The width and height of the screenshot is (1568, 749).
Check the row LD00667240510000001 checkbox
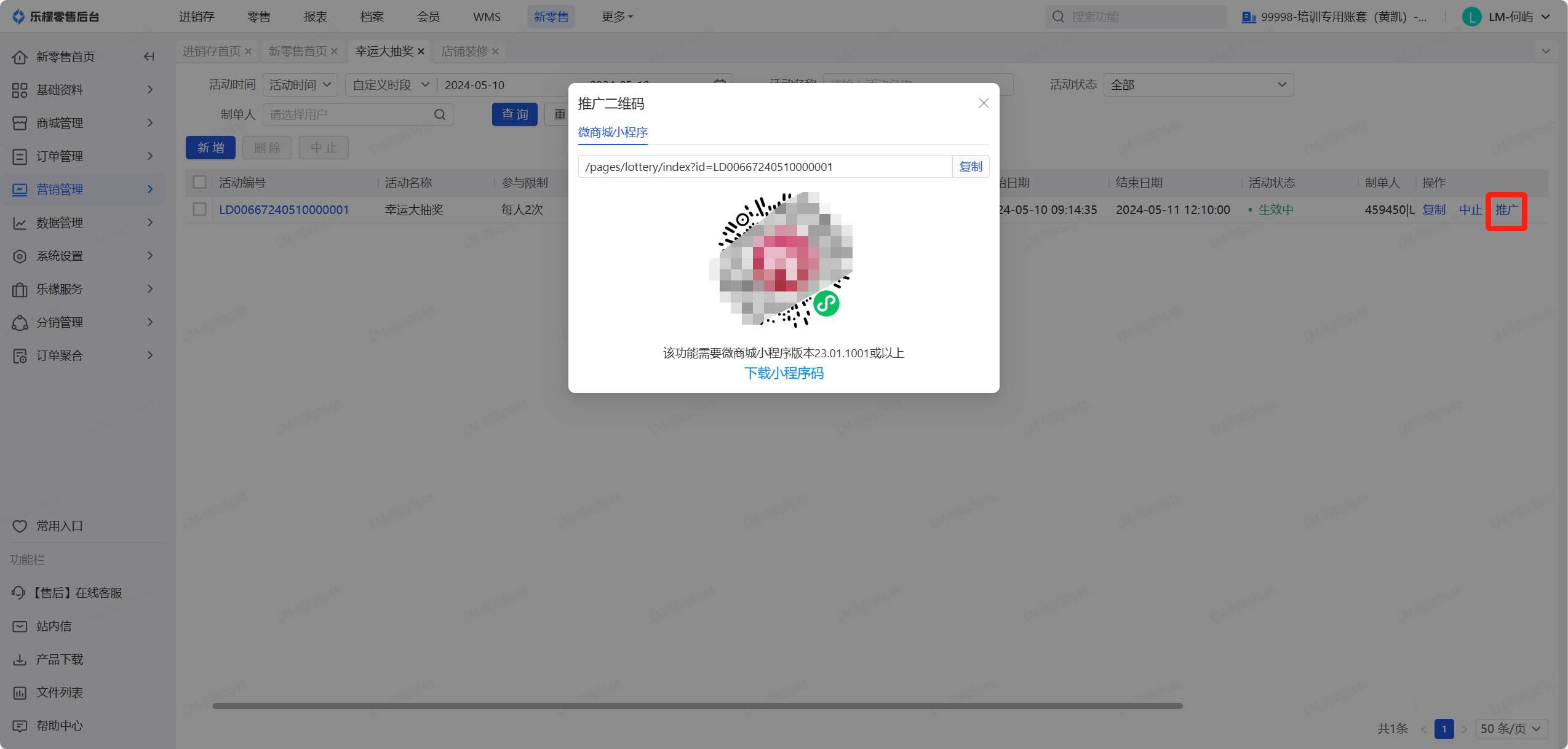199,209
